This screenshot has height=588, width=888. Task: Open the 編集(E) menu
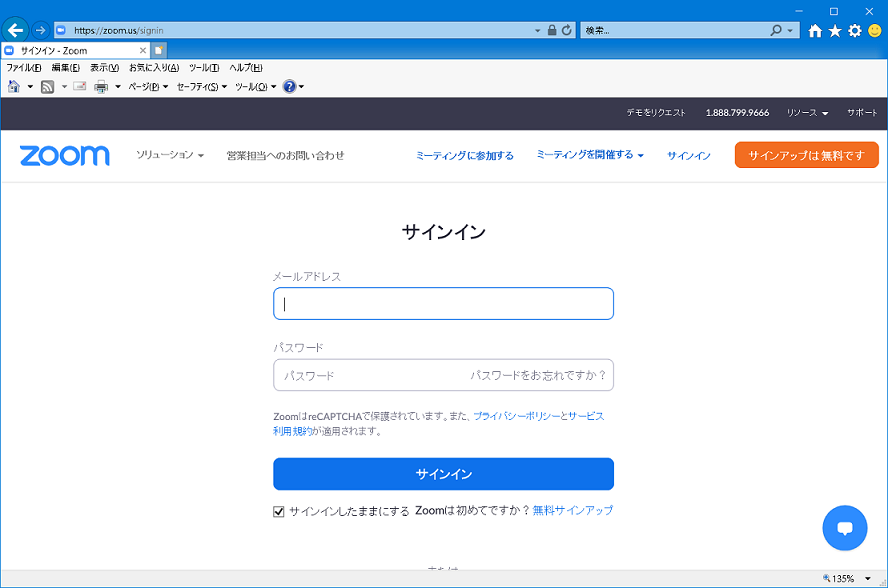click(66, 67)
